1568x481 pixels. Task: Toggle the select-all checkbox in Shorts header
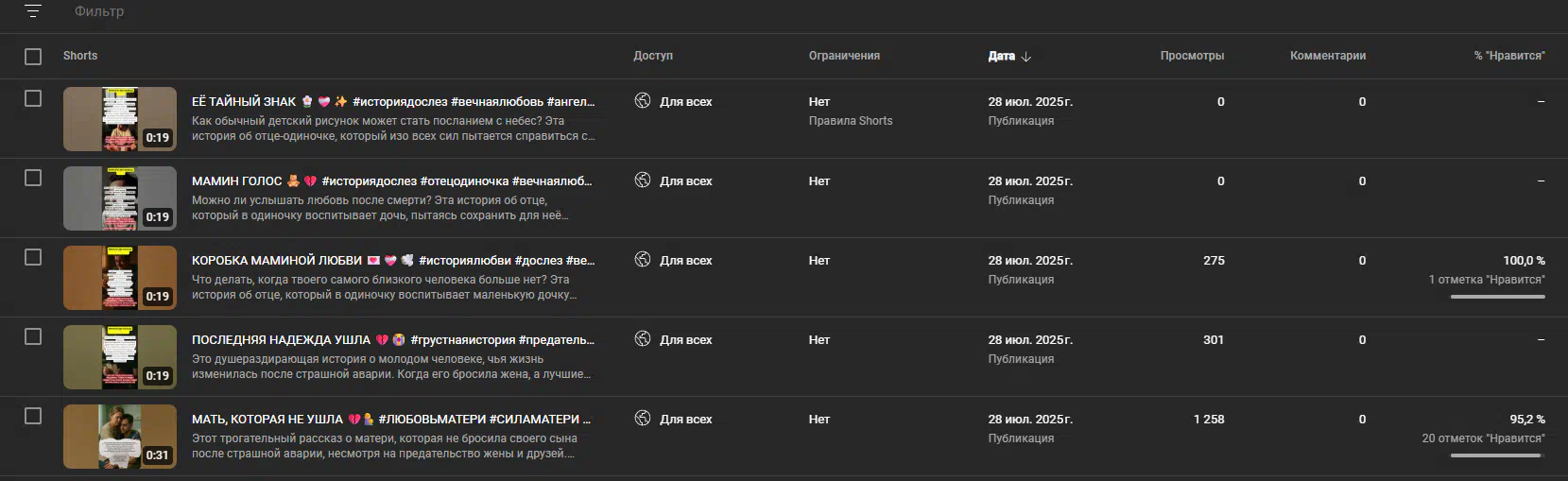[x=33, y=57]
